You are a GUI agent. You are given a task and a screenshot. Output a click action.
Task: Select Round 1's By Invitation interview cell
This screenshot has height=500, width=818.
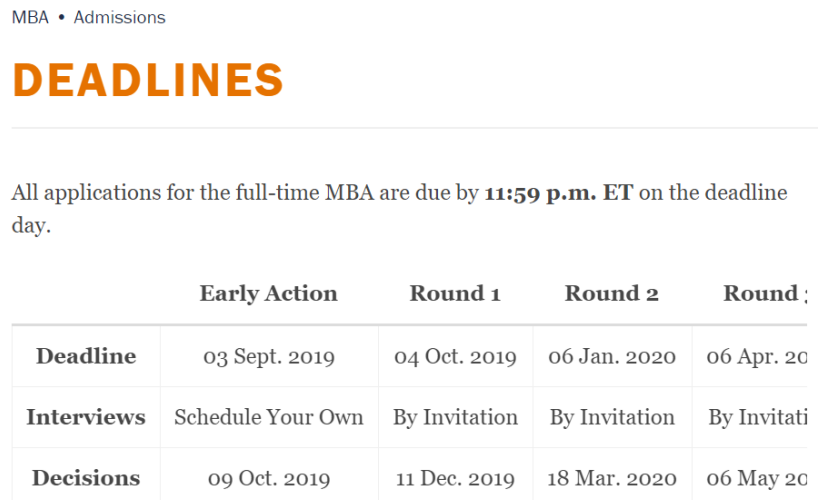[x=455, y=417]
